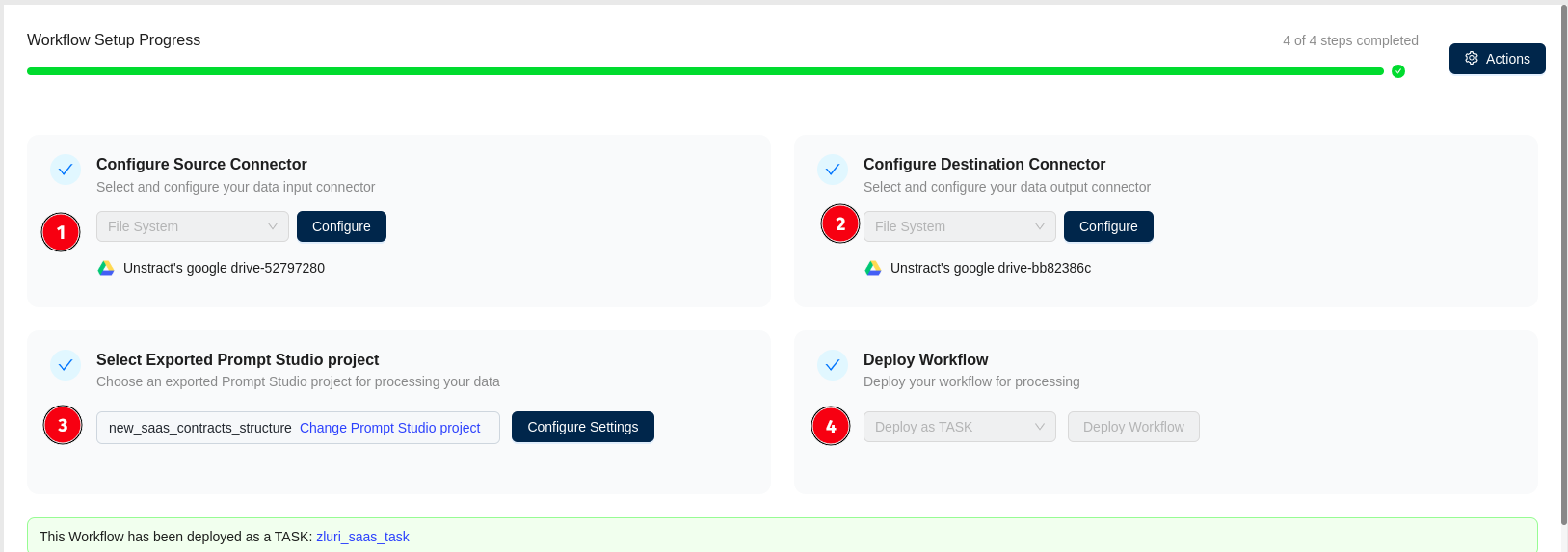Screen dimensions: 1568x552
Task: Click the Select Exported Prompt Studio project title
Action: tap(237, 359)
